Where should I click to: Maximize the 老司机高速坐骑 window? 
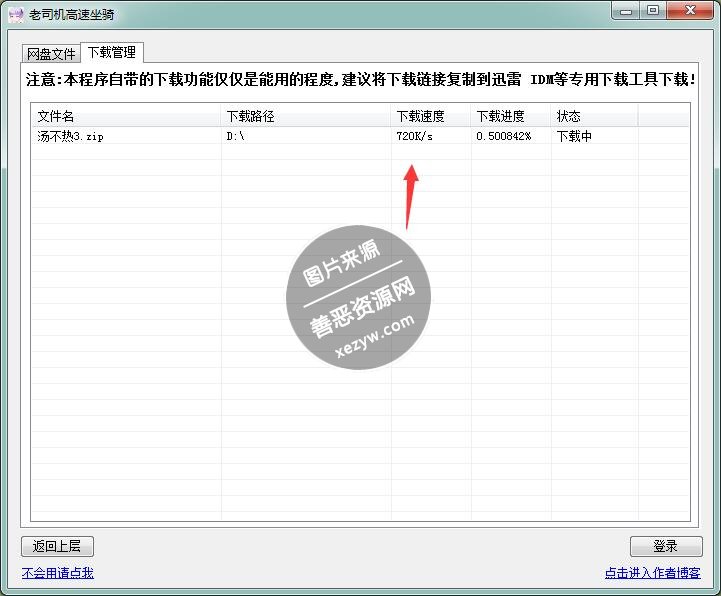[x=652, y=11]
